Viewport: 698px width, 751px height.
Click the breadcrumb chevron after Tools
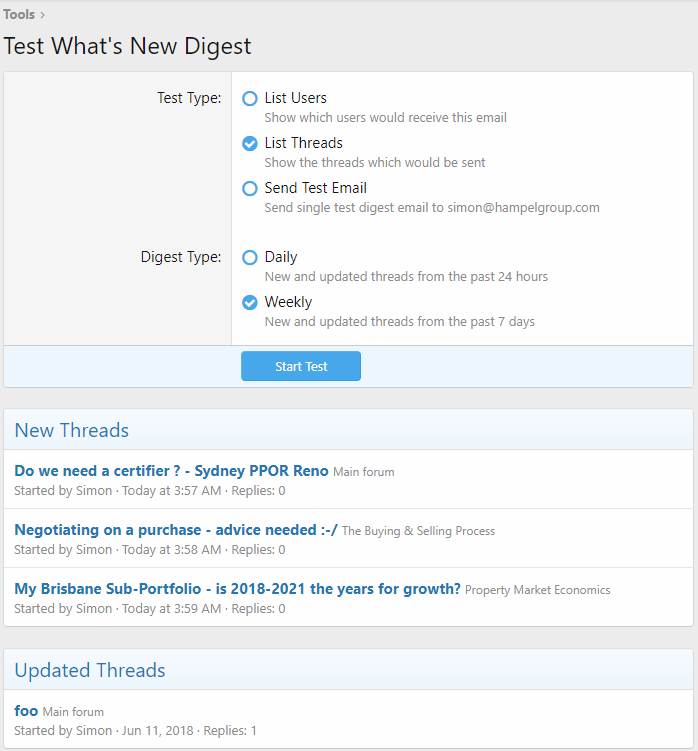click(42, 15)
